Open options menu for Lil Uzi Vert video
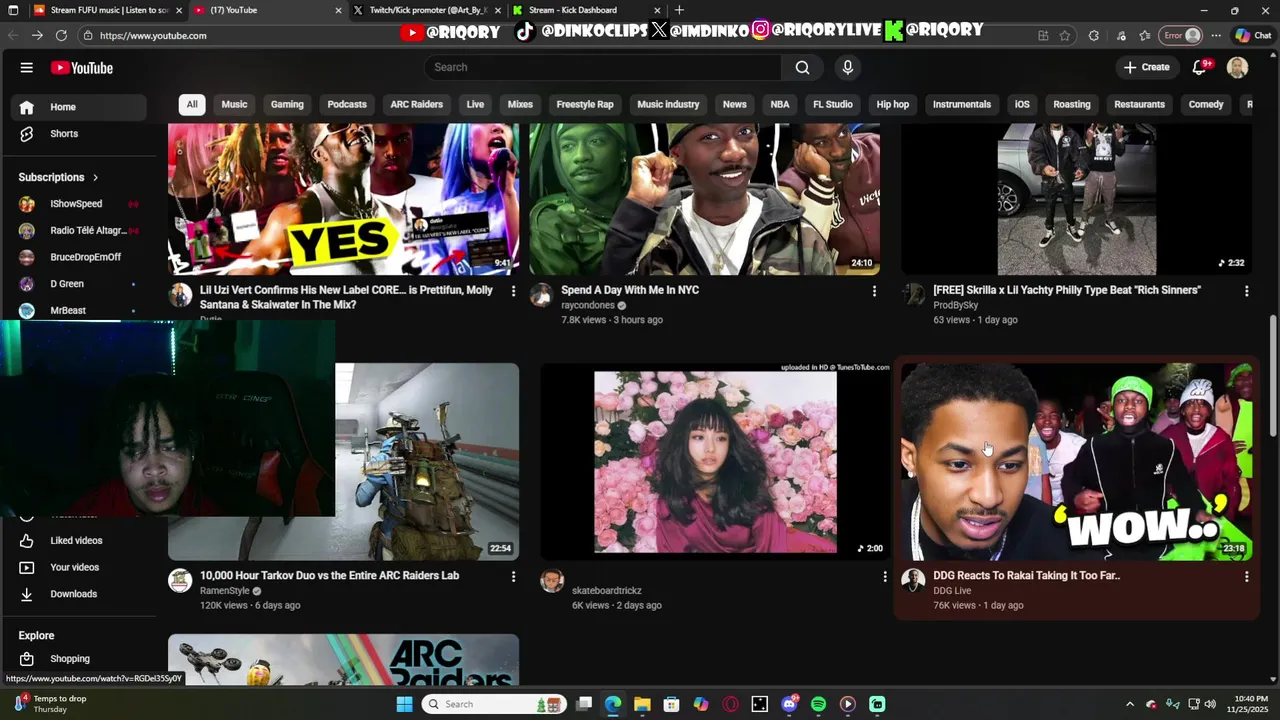Viewport: 1280px width, 720px height. [513, 291]
